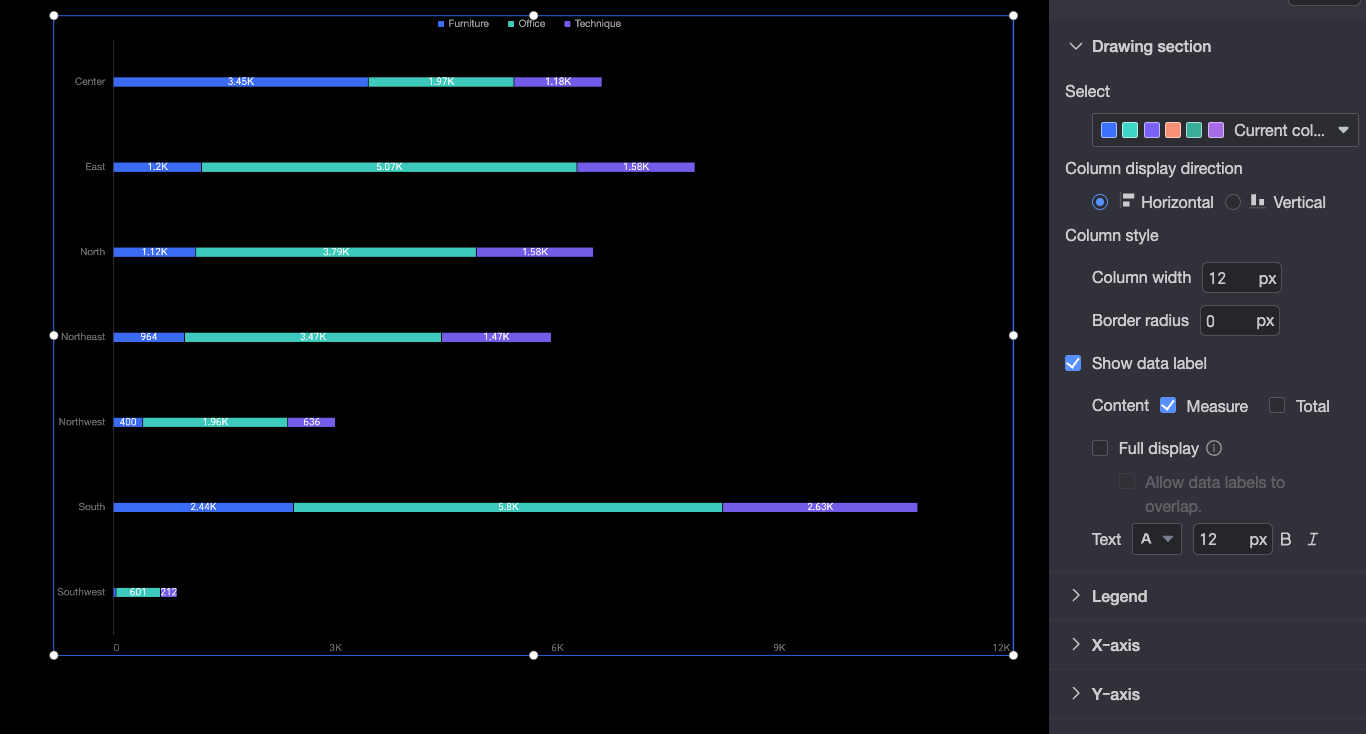
Task: Toggle the Measure content checkbox
Action: coord(1168,405)
